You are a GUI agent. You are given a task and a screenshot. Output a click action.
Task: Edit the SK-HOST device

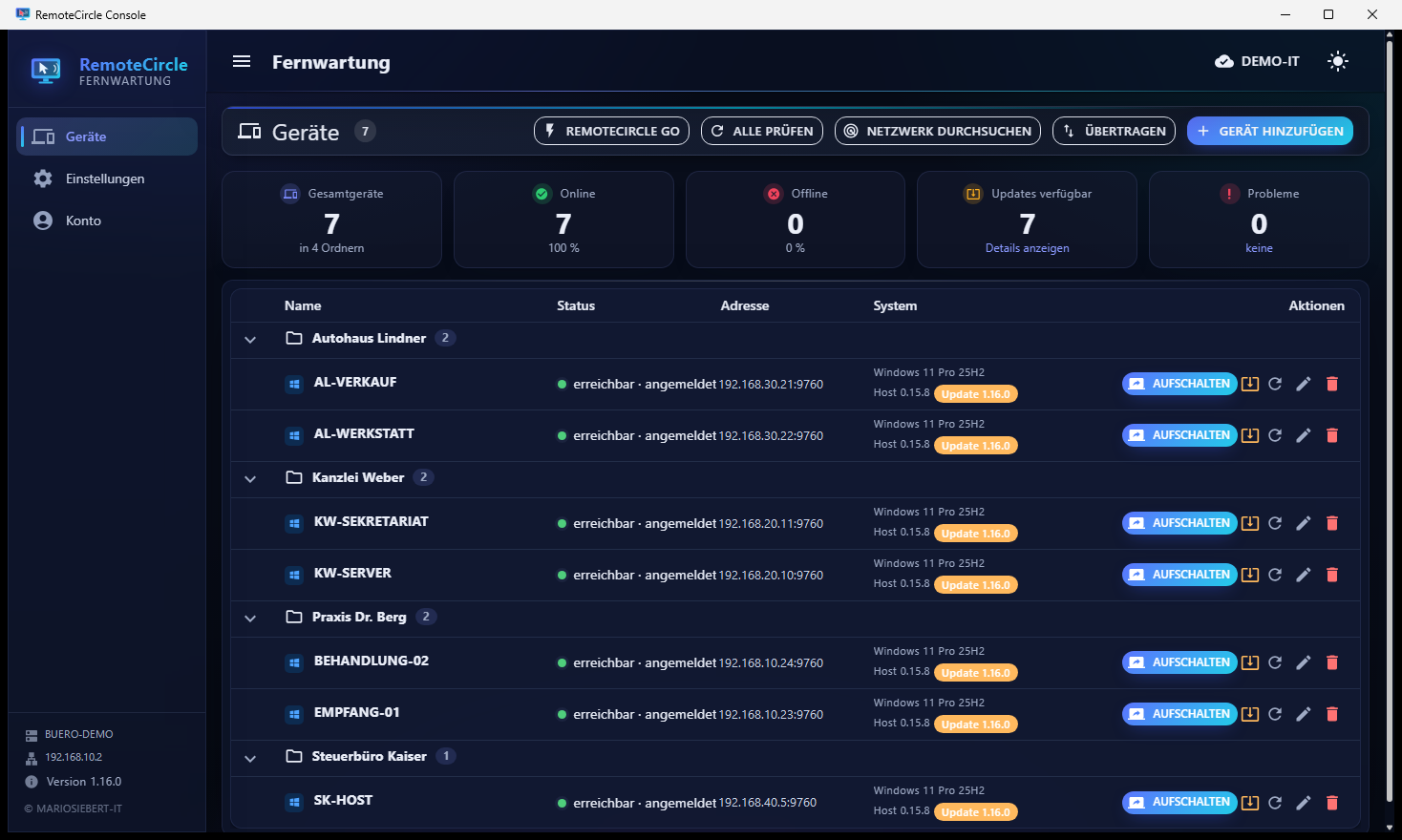(x=1304, y=803)
